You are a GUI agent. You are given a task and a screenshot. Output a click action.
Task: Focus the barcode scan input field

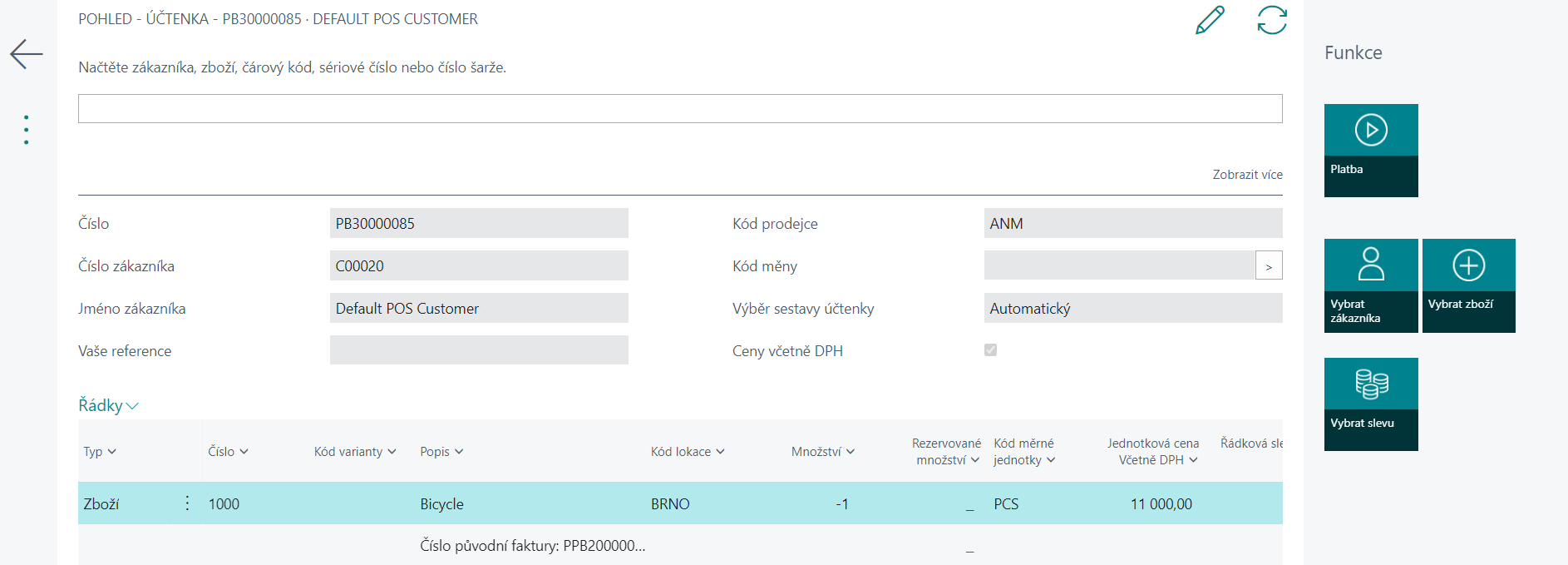pyautogui.click(x=680, y=109)
